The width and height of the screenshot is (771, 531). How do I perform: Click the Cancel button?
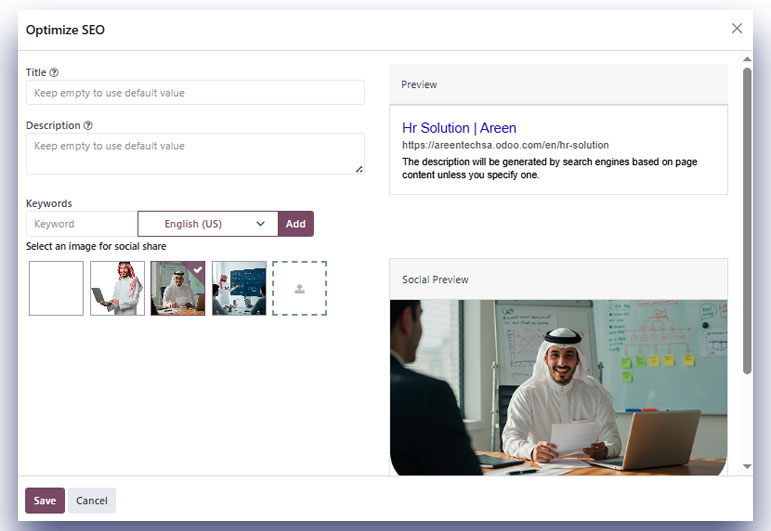pyautogui.click(x=92, y=501)
